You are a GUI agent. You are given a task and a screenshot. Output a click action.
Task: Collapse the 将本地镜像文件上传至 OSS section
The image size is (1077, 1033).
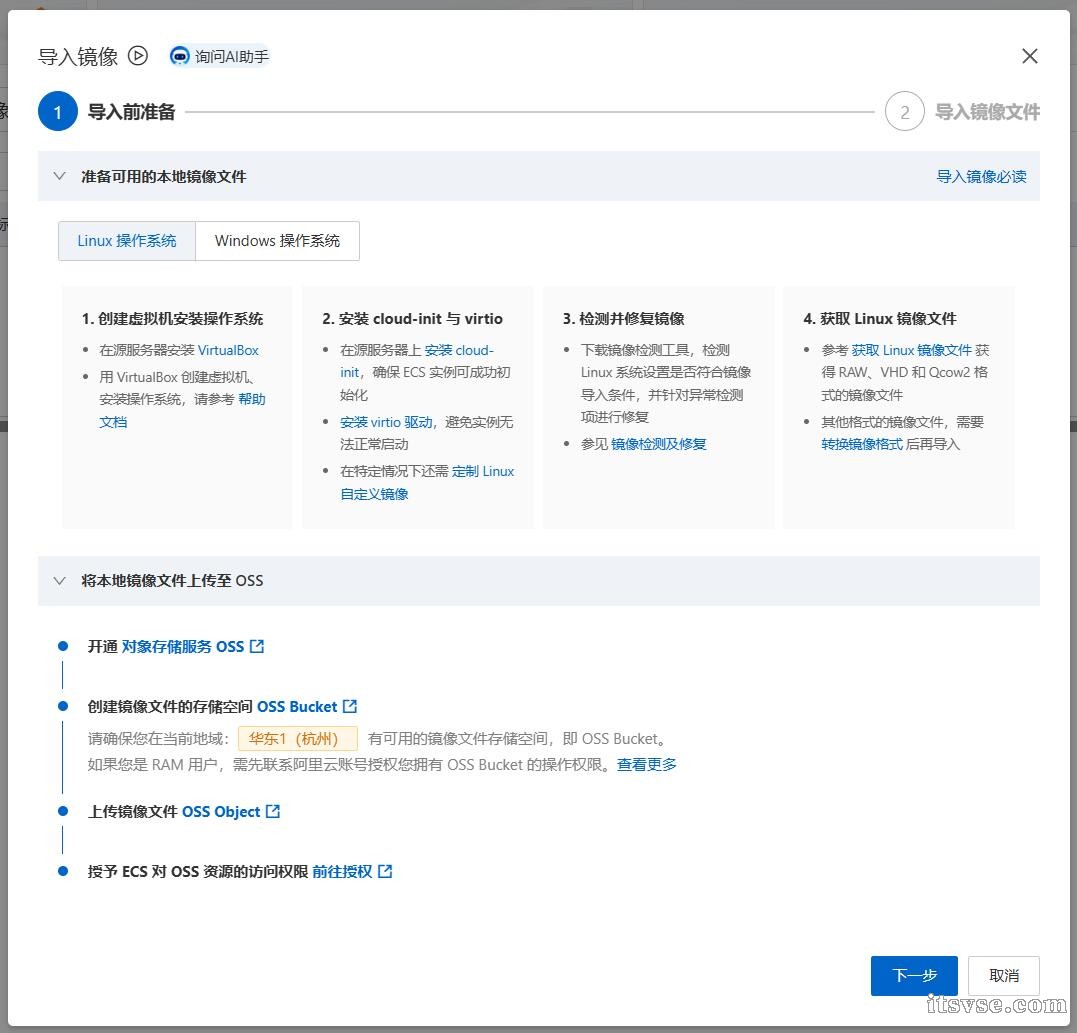(x=59, y=580)
